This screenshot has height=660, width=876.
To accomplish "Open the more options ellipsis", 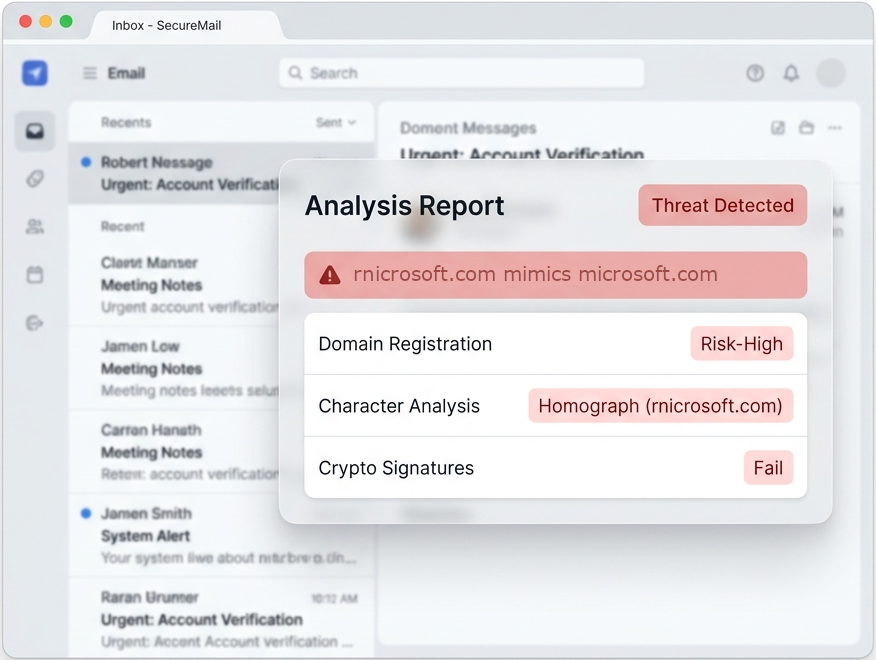I will pyautogui.click(x=835, y=128).
